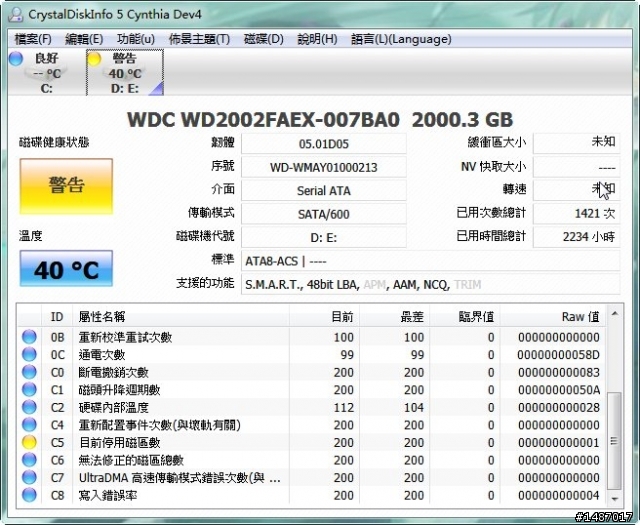The image size is (640, 525).
Task: Click the 屬性名稱 column header
Action: point(181,316)
